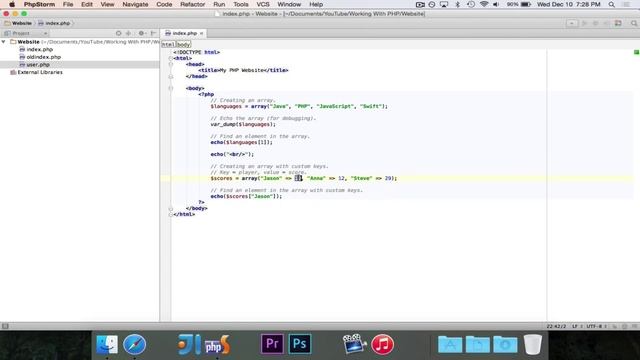Open the run configuration dropdown
Screen dimensions: 640x360
(572, 23)
